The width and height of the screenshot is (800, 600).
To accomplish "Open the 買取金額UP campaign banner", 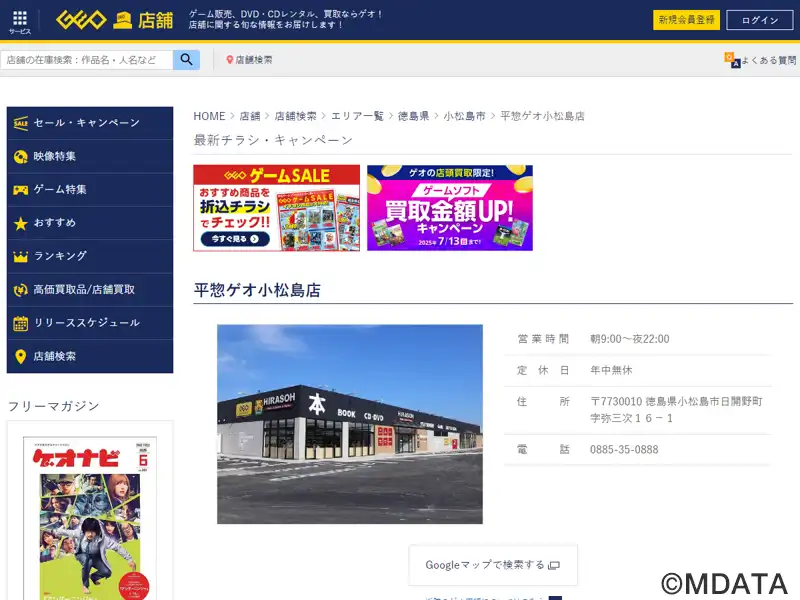I will 450,208.
